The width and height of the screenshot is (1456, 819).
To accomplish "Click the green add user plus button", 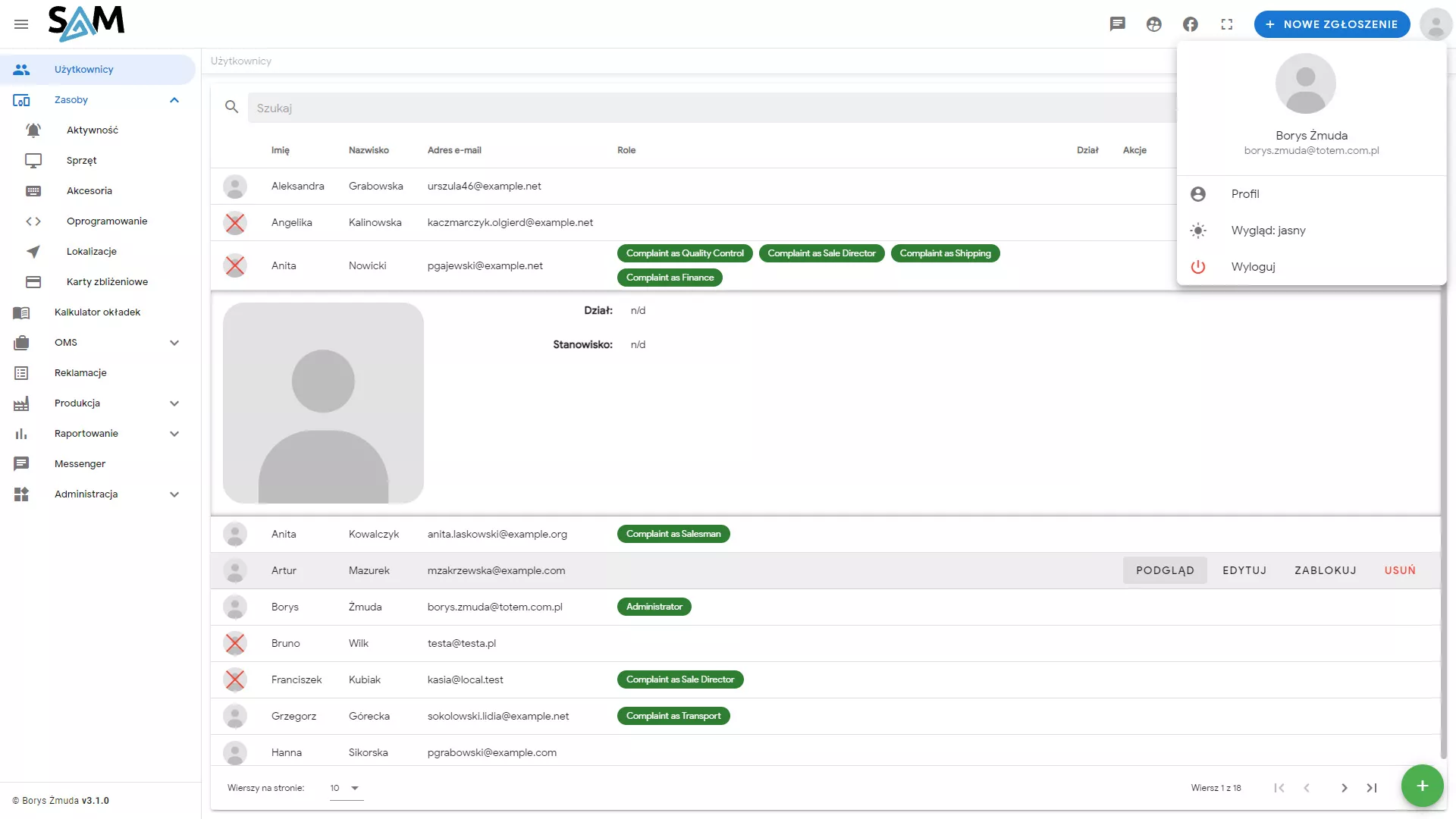I will pos(1422,786).
